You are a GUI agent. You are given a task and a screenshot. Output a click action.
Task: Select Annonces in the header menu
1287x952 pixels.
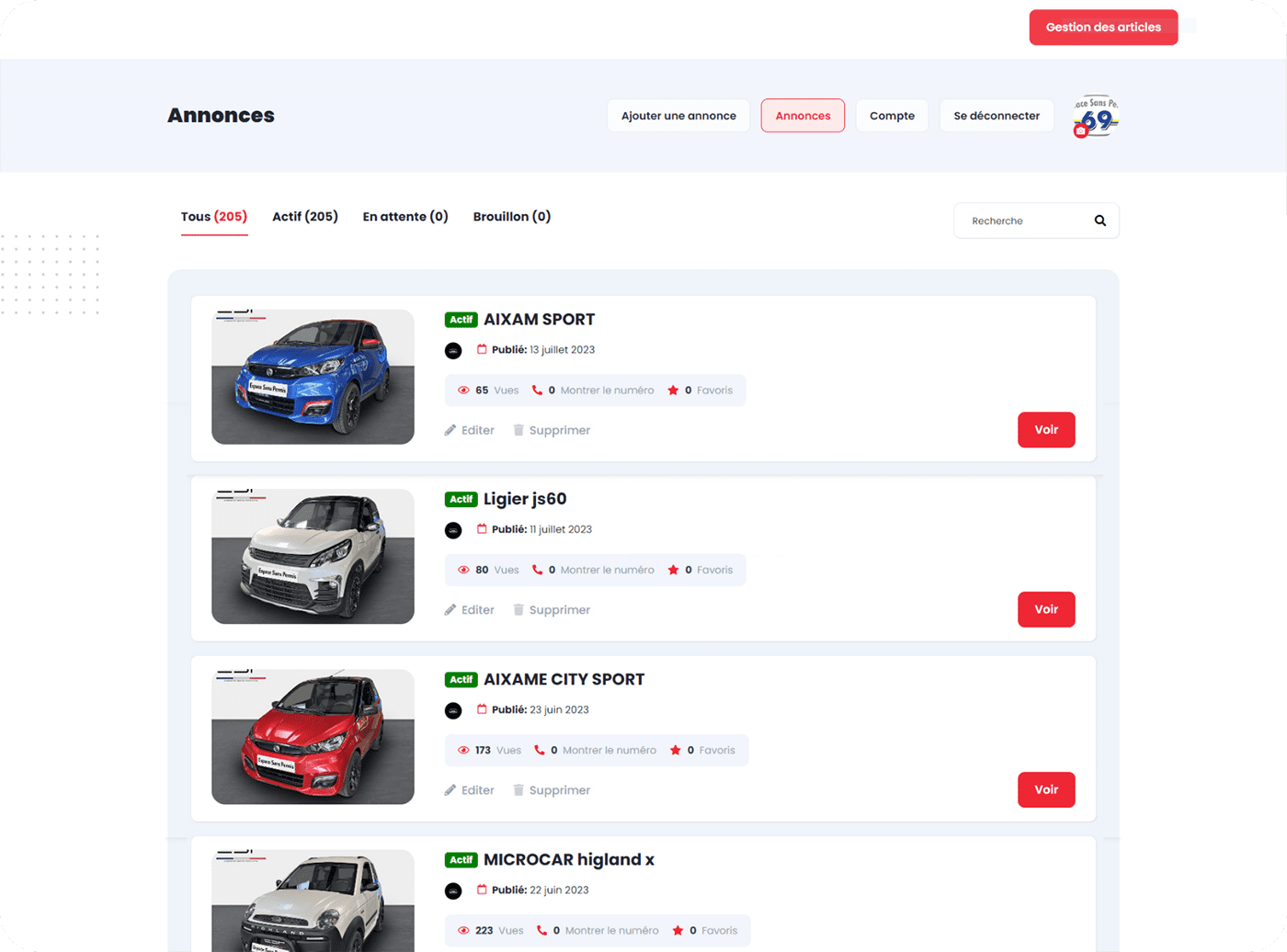[x=803, y=116]
